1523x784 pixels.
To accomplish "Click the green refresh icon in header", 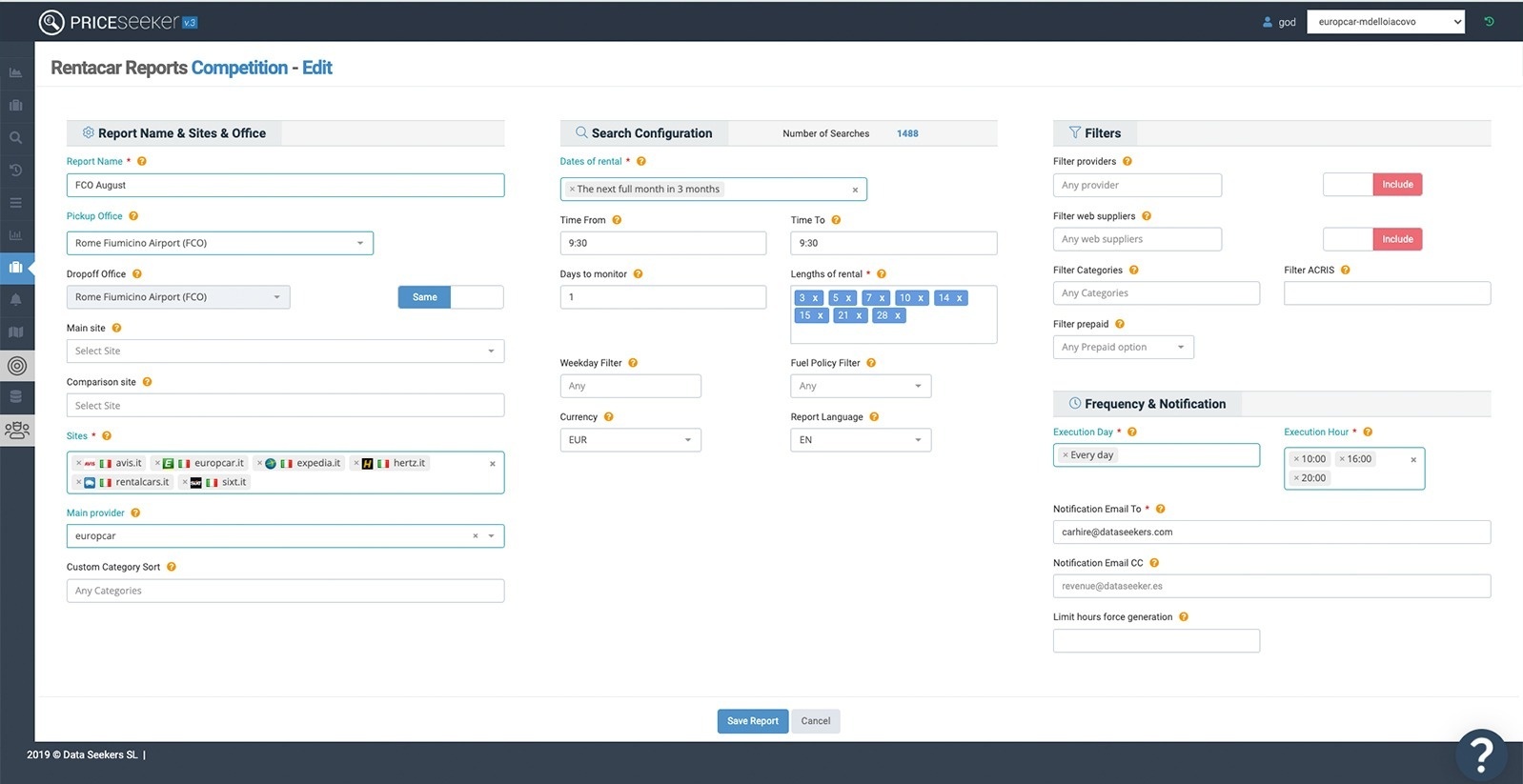I will coord(1489,21).
